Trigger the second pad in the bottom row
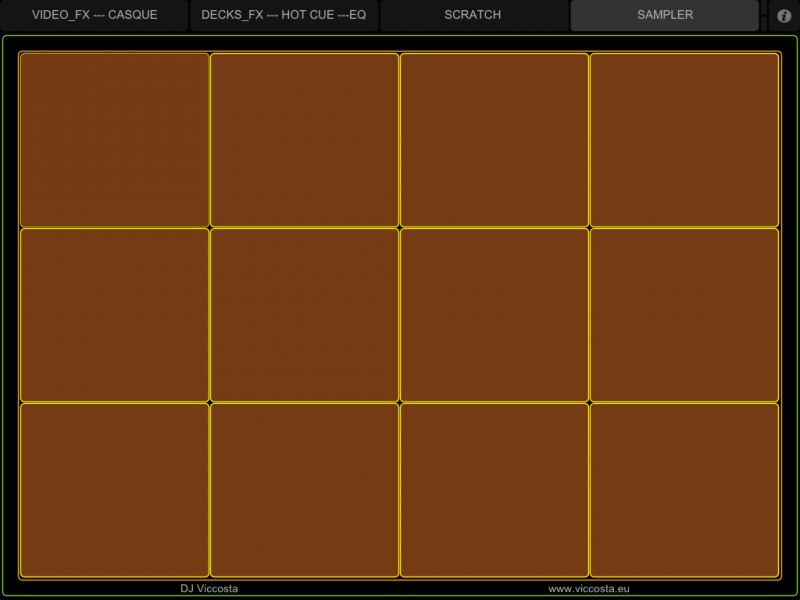Viewport: 800px width, 600px height. click(304, 490)
